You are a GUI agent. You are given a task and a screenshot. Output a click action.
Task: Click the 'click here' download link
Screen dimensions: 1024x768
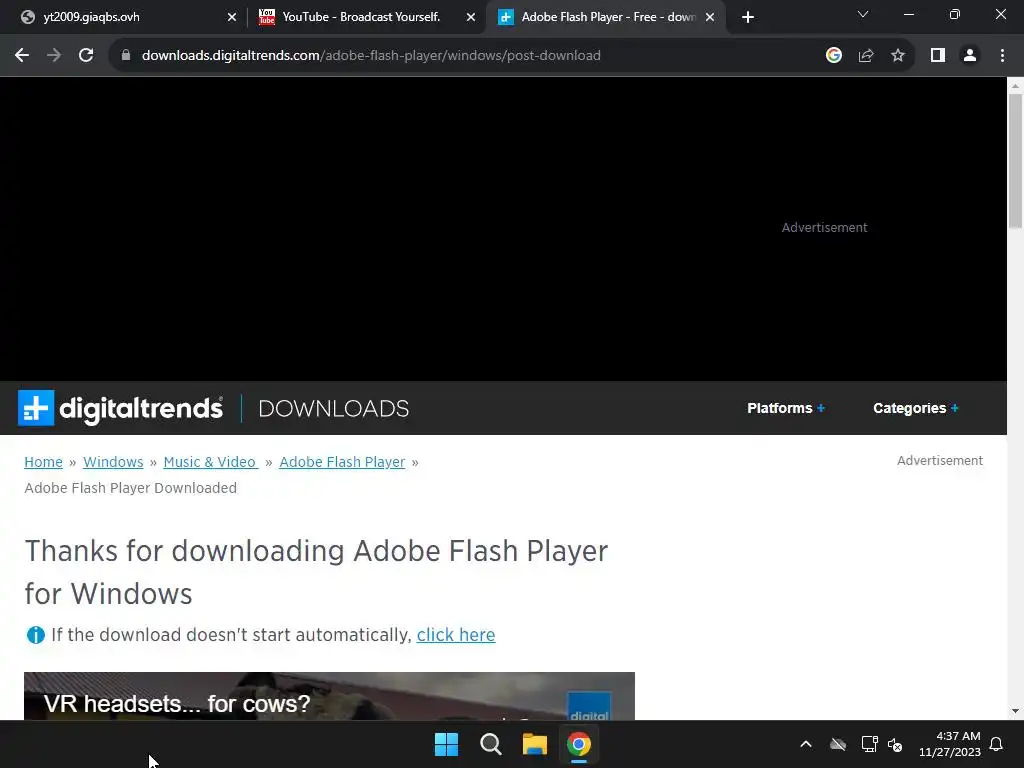456,635
